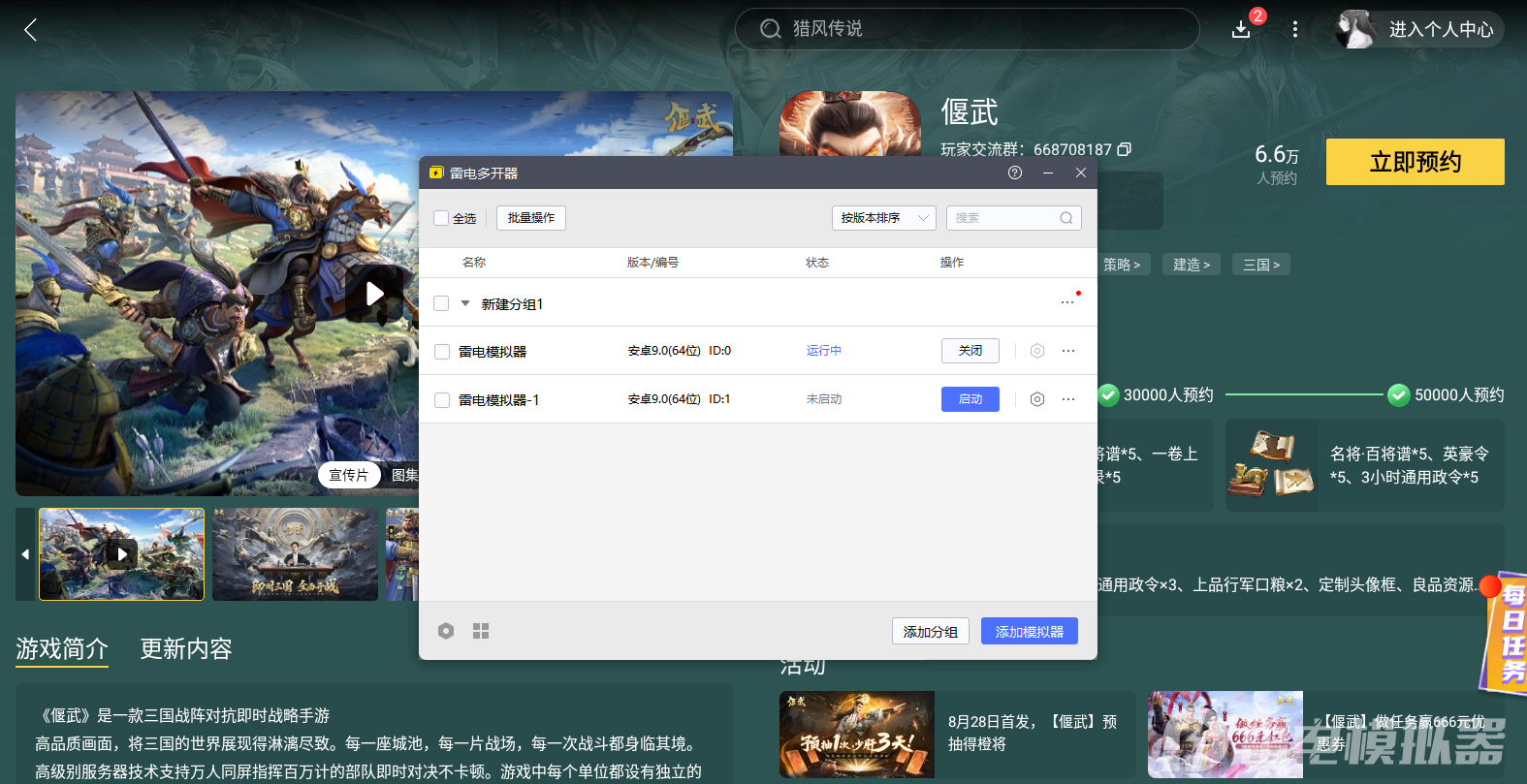This screenshot has width=1527, height=784.
Task: Close the 雷电多开器 window
Action: (x=1081, y=172)
